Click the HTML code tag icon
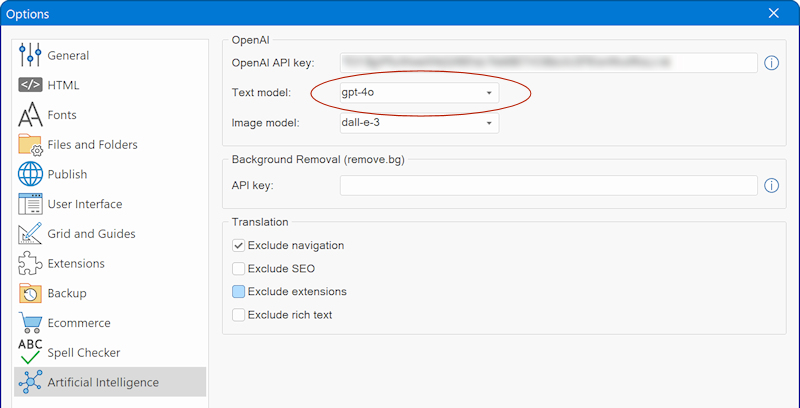Screen dimensions: 800x408 coord(30,85)
